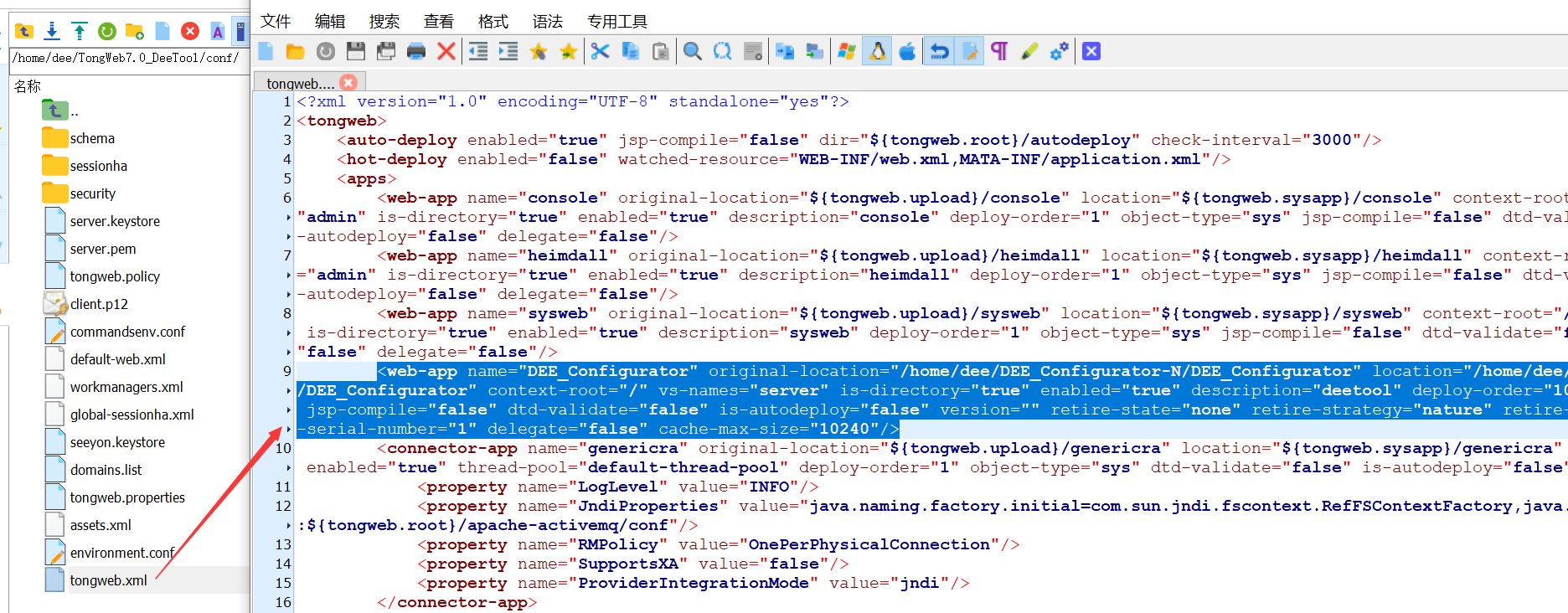Set Mac line endings via Apple icon

click(907, 51)
